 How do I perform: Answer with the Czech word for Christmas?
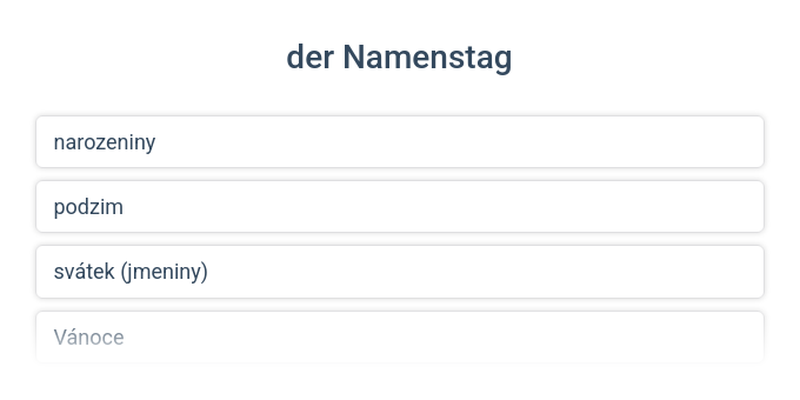400,337
